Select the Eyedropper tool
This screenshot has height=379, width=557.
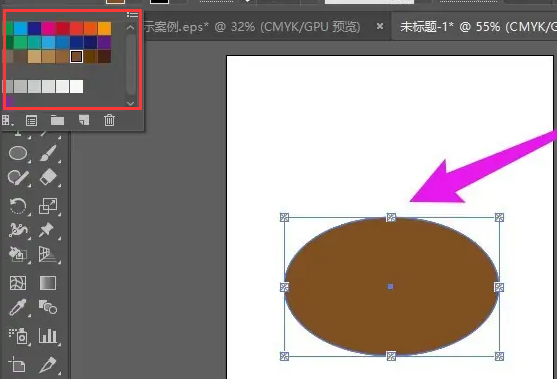[x=17, y=307]
